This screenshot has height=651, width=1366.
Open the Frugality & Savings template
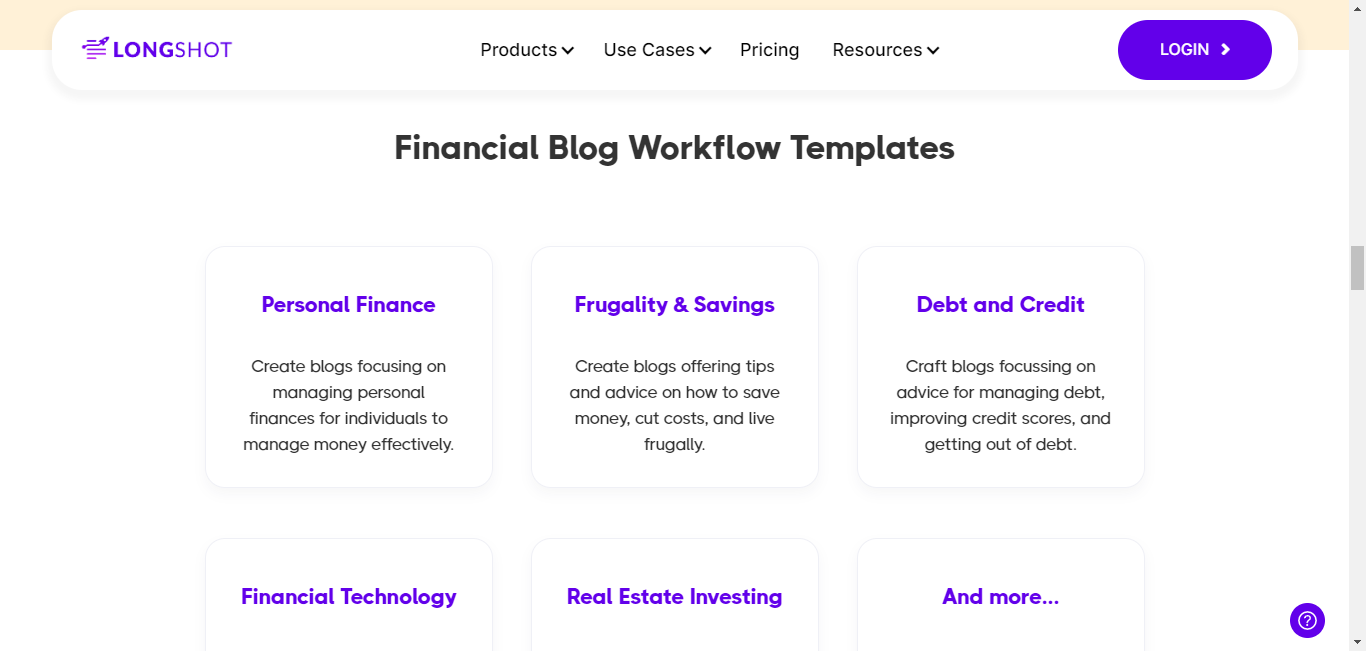[x=675, y=367]
